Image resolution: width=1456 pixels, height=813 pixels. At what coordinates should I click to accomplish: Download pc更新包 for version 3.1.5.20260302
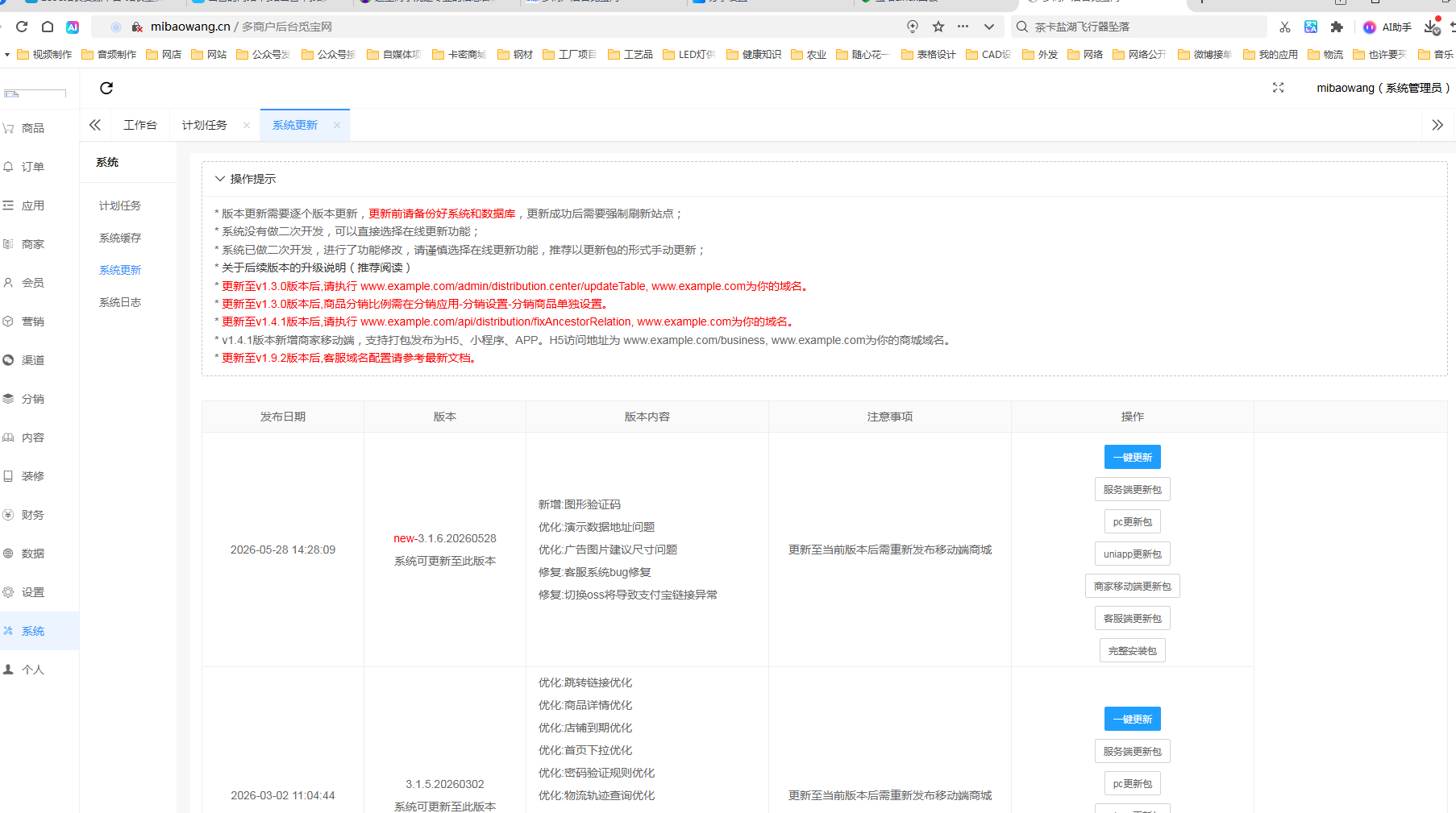(x=1133, y=783)
